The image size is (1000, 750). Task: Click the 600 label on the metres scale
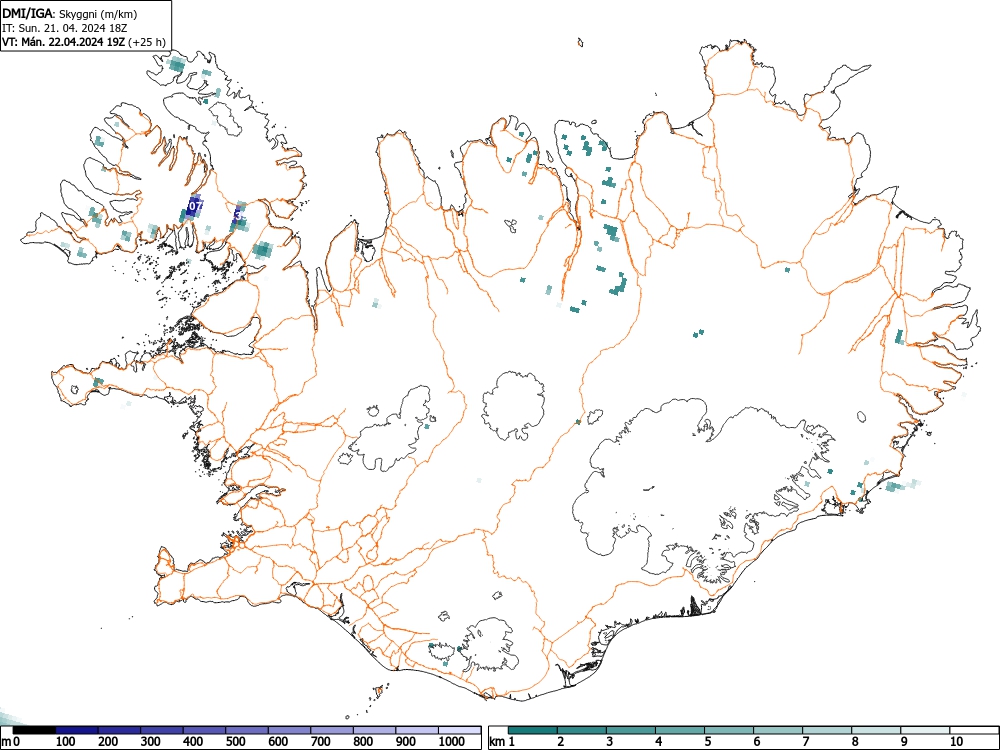tap(278, 742)
